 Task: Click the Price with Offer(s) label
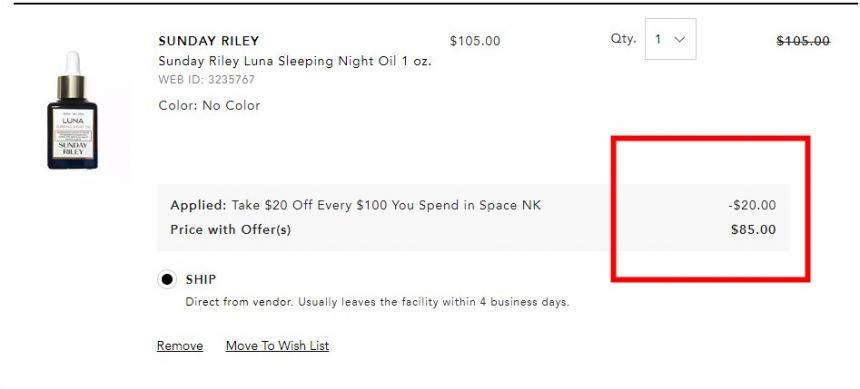(x=230, y=230)
